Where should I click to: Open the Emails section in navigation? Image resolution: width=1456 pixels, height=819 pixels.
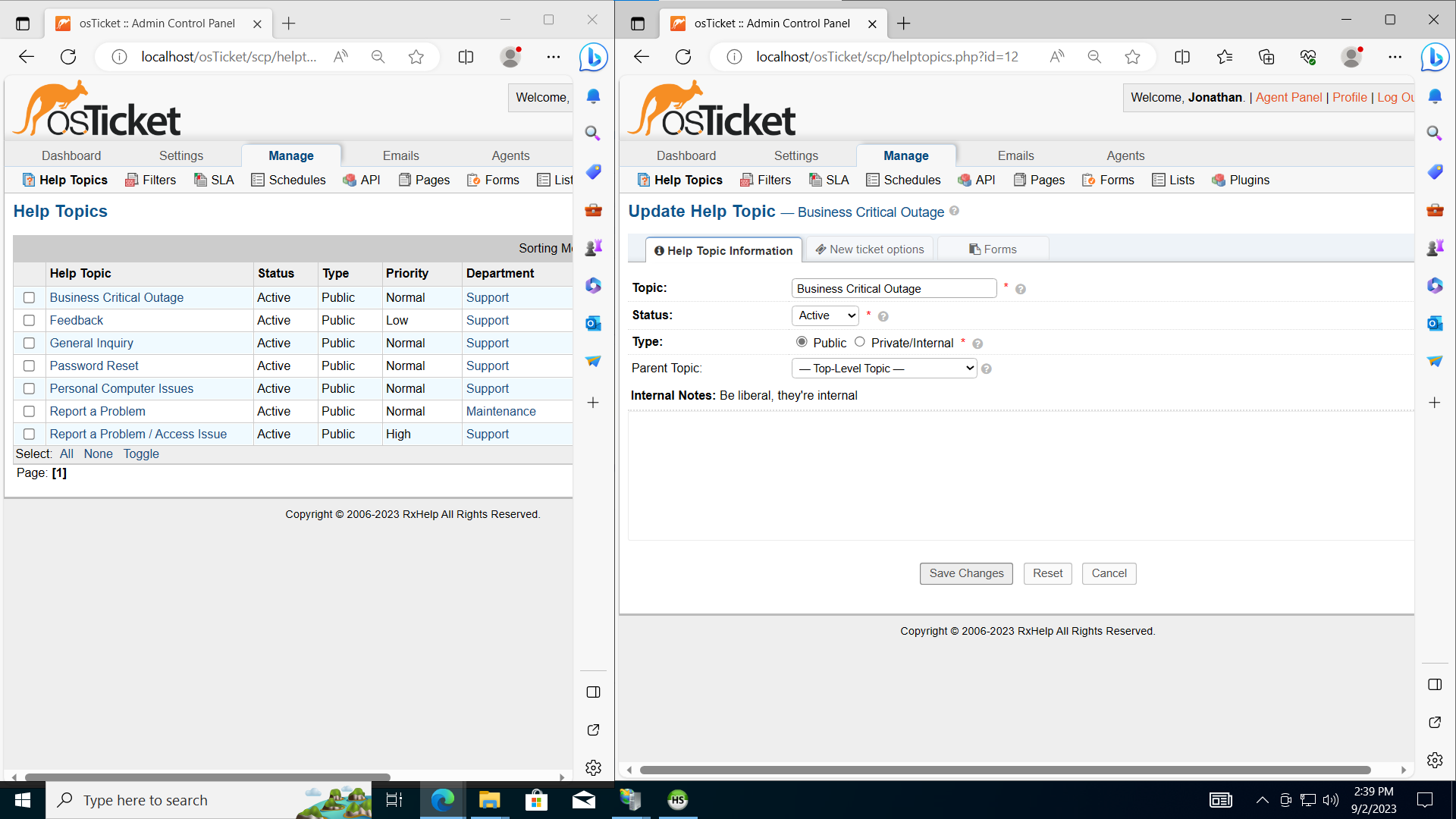pos(1015,155)
